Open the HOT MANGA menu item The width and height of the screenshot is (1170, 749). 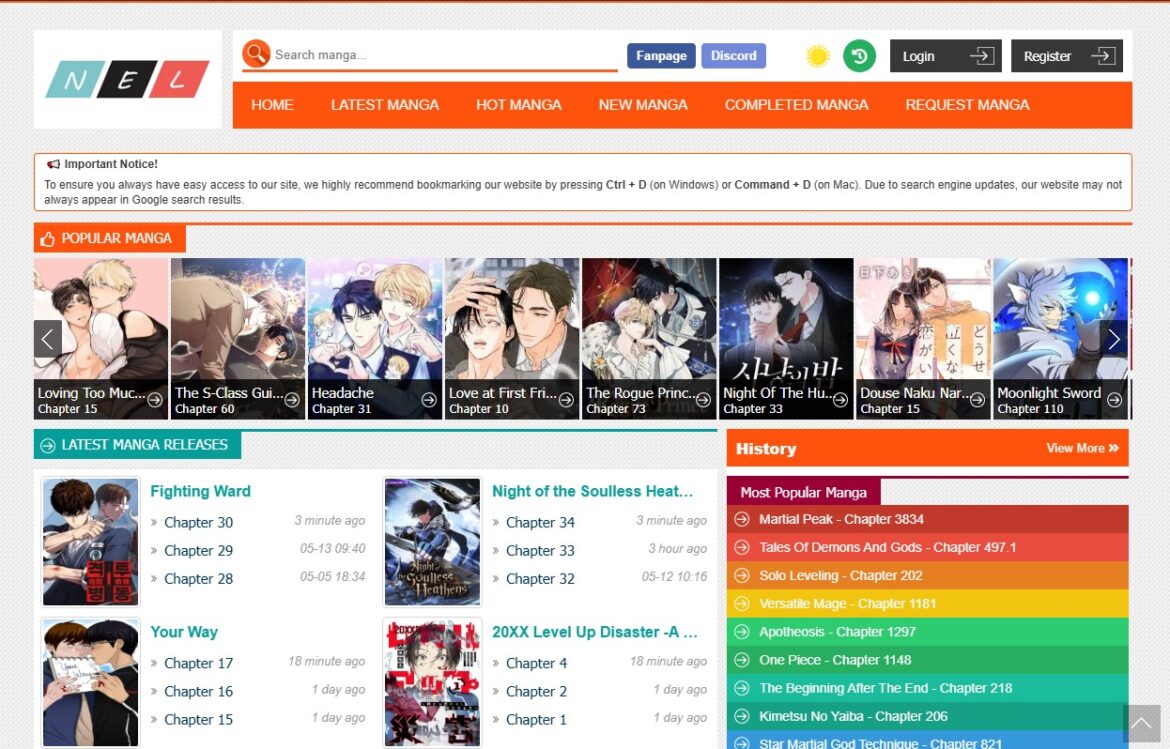(x=519, y=105)
